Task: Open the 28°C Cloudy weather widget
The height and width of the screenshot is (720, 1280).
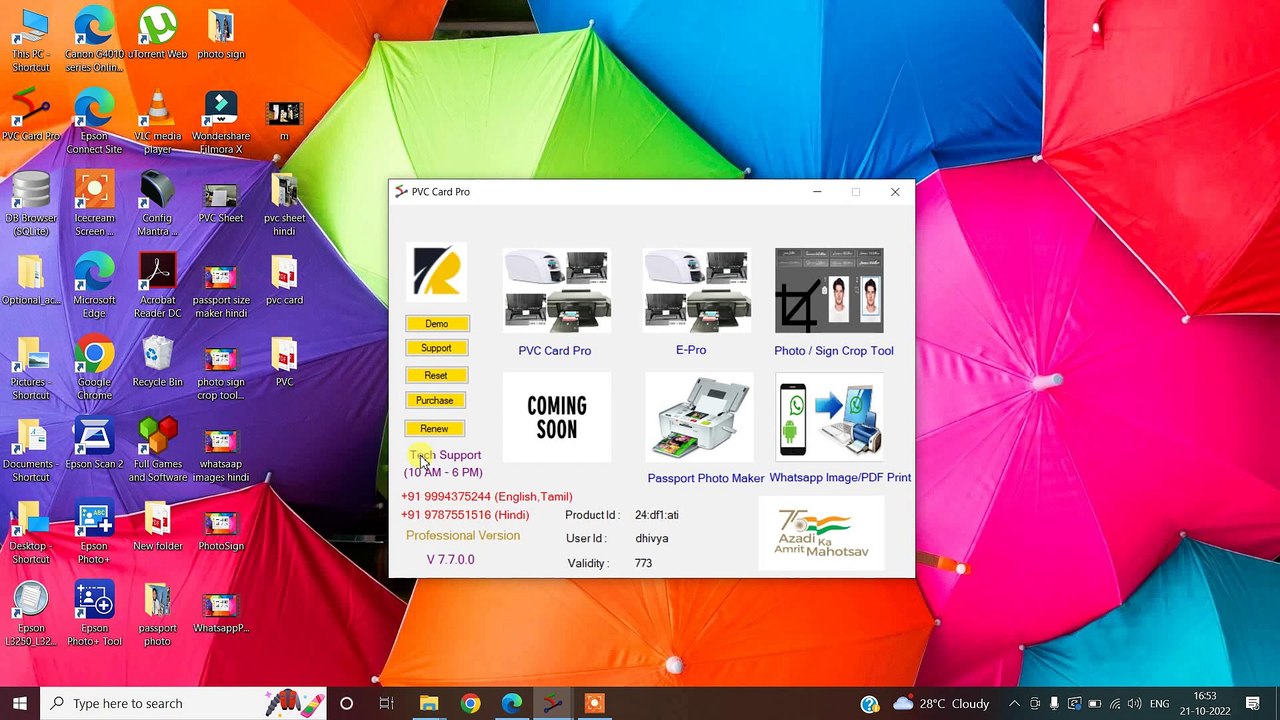Action: [x=941, y=704]
